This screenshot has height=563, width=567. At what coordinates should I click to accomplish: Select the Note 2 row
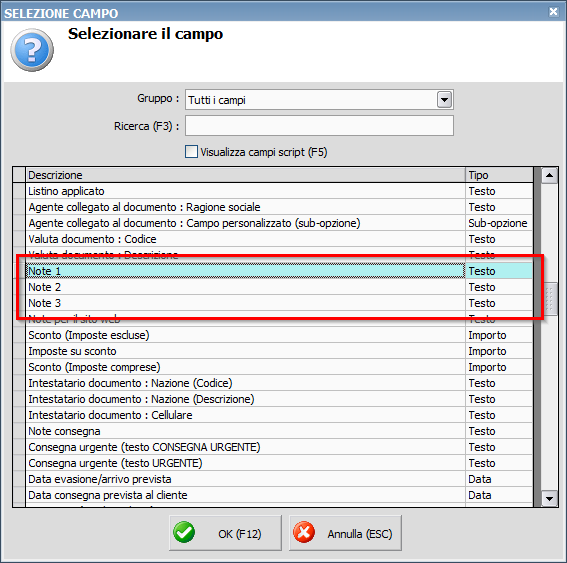coord(279,287)
